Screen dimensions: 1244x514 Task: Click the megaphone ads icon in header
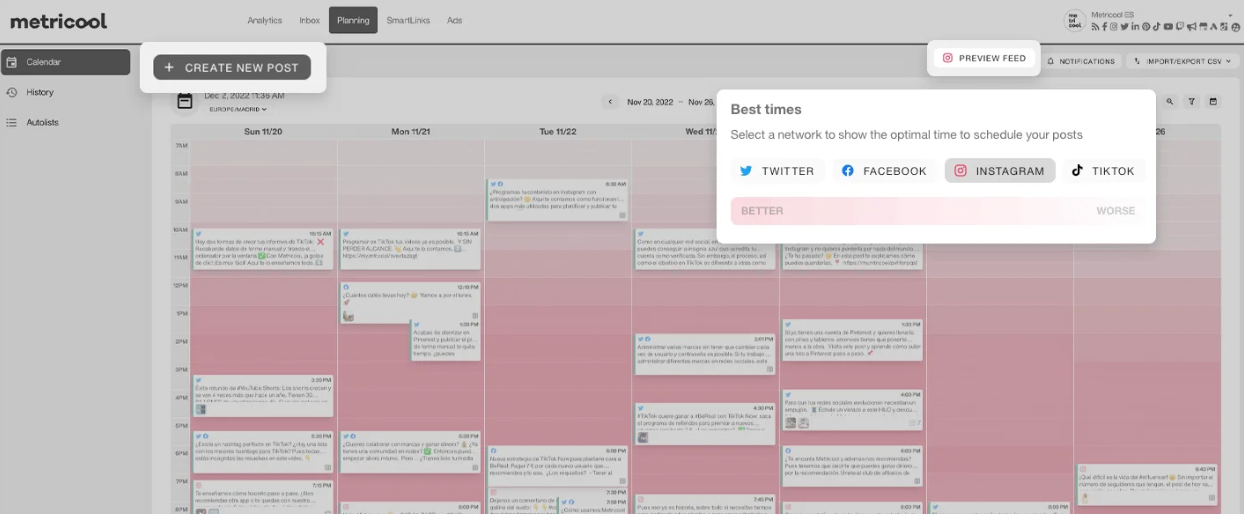click(1192, 26)
